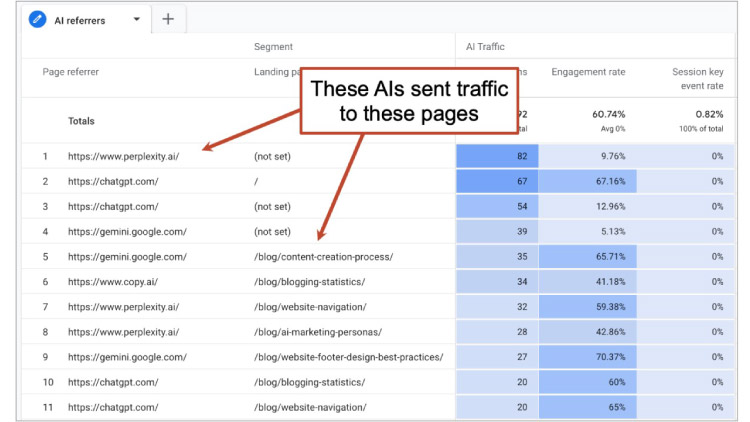Click /blog/blogging-statistics/ landing page in row 6

pyautogui.click(x=309, y=282)
